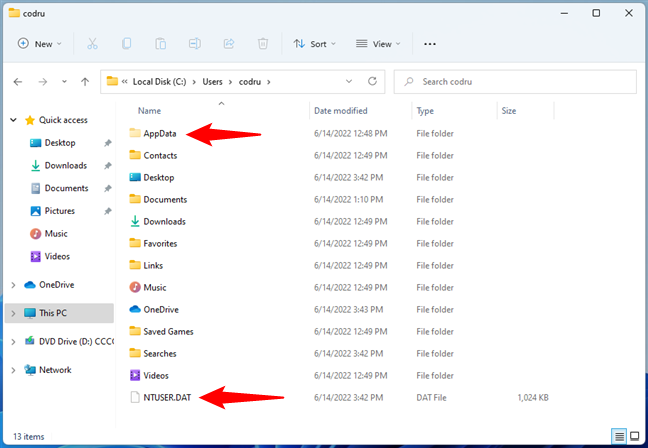Click the Desktop folder icon in file list
This screenshot has width=648, height=448.
135,177
